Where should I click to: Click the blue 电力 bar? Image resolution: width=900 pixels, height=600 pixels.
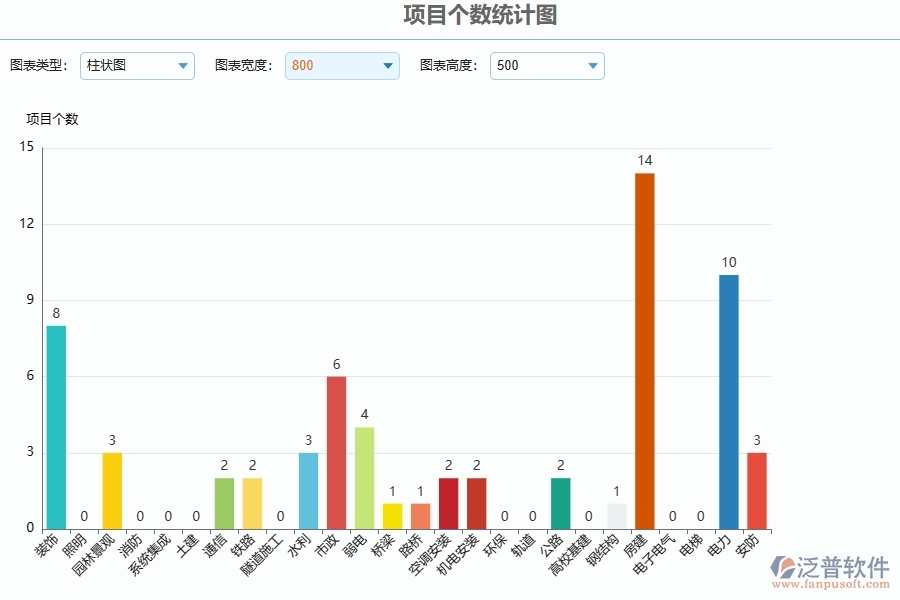click(x=726, y=400)
